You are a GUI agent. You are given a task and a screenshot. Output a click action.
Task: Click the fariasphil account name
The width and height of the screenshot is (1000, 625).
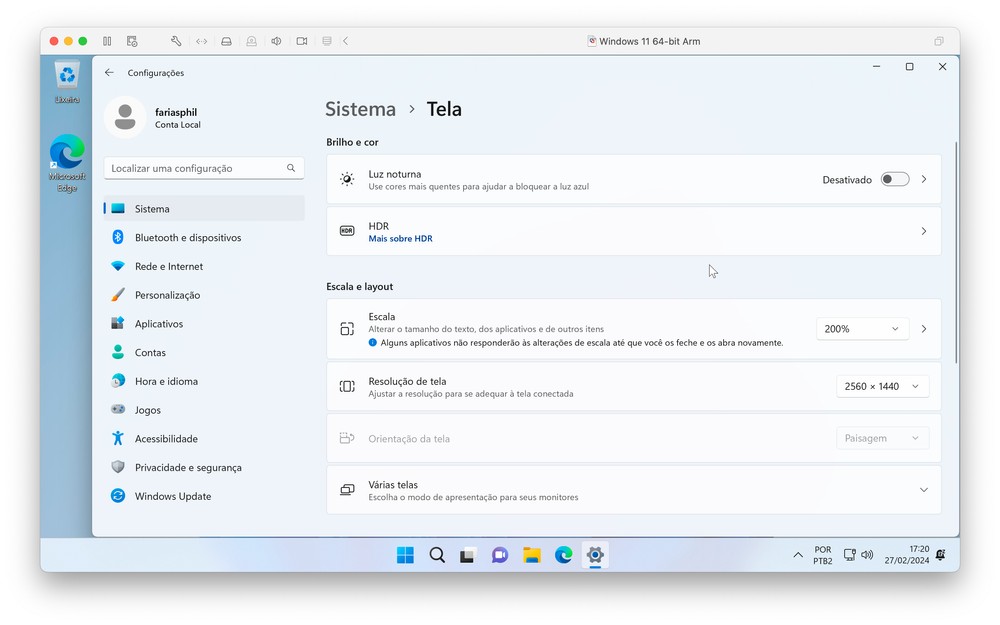(176, 112)
